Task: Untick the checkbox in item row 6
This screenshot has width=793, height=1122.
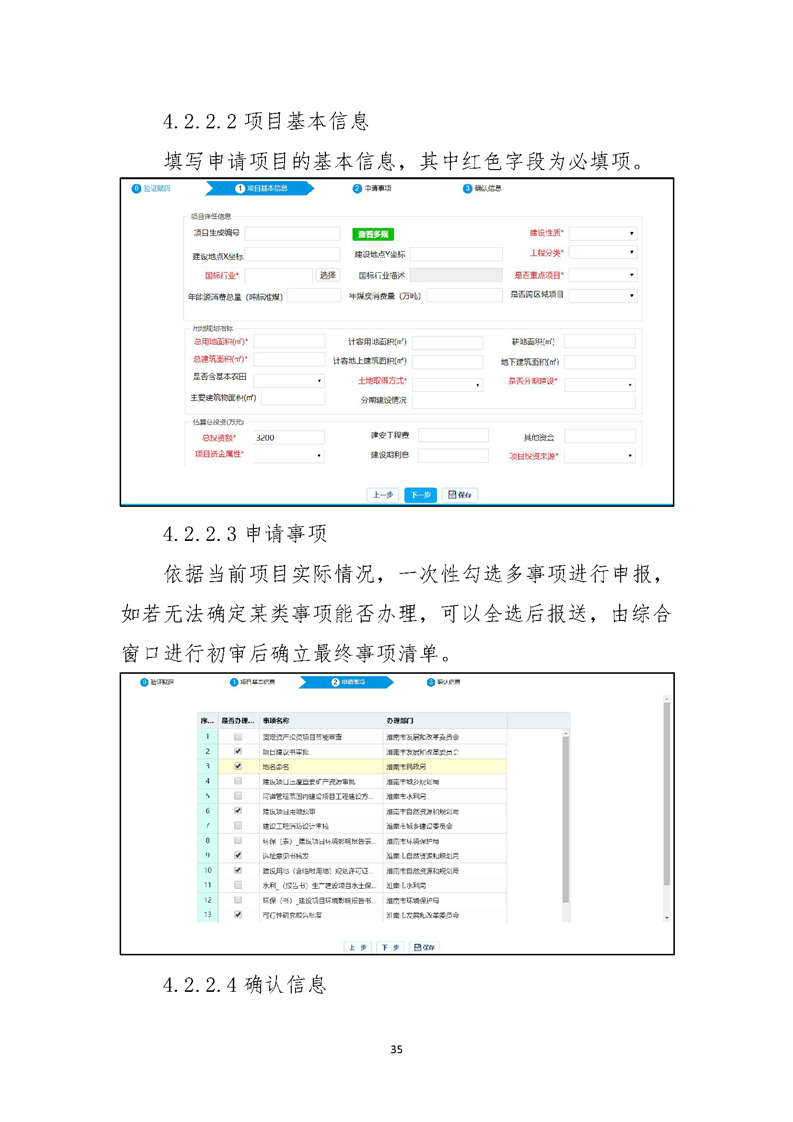Action: coord(238,811)
